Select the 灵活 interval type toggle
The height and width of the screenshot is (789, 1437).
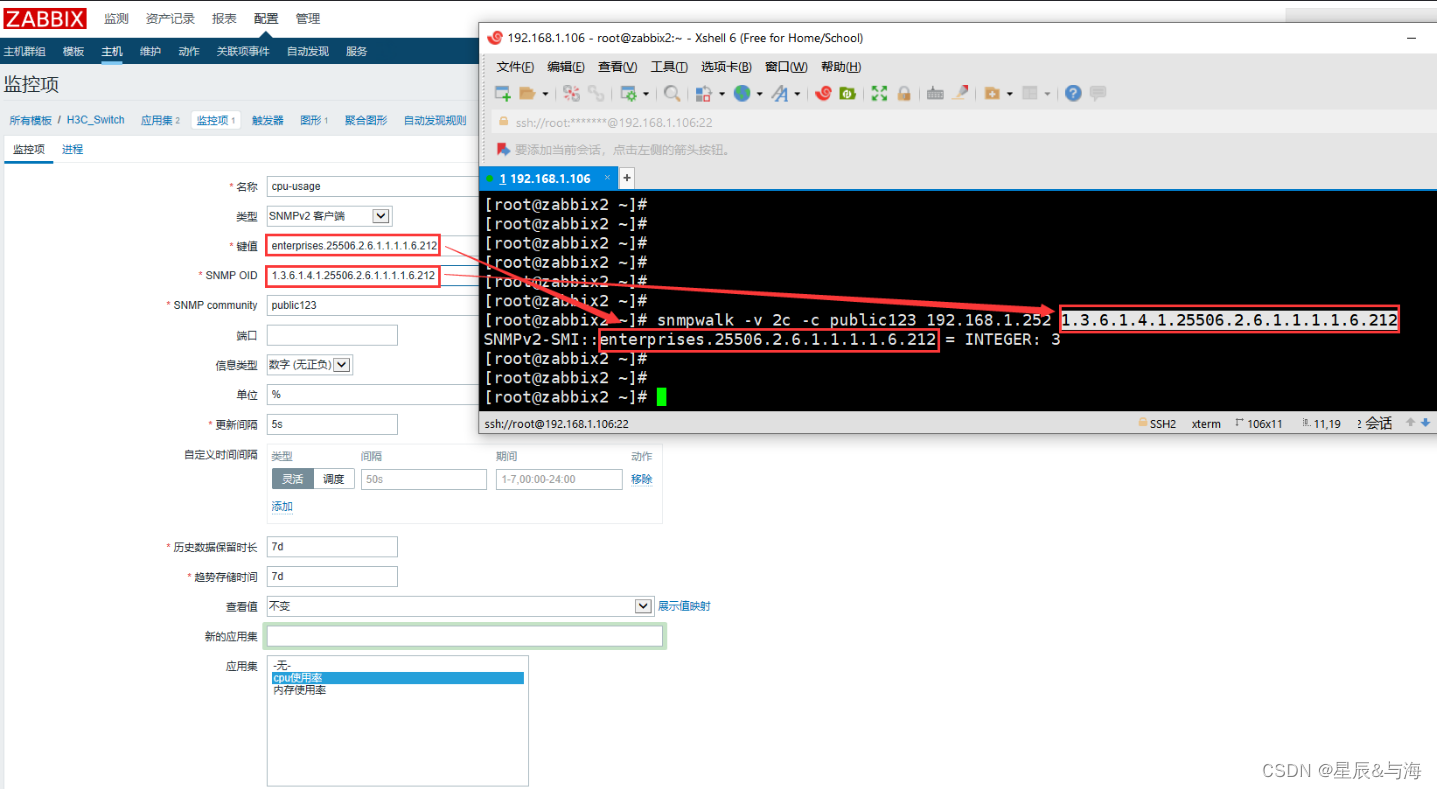click(x=292, y=479)
